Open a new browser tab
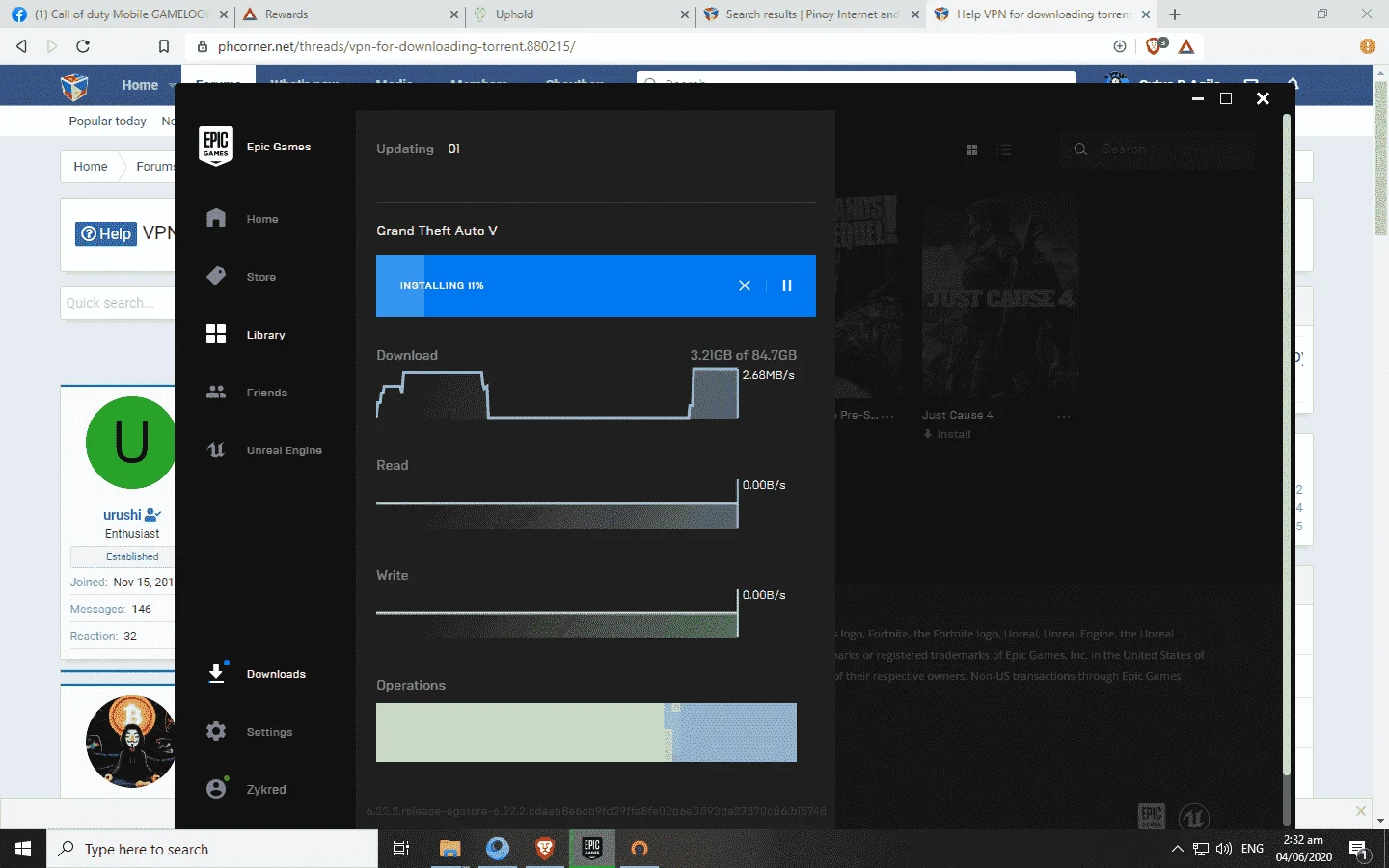Viewport: 1389px width, 868px height. coord(1175,14)
